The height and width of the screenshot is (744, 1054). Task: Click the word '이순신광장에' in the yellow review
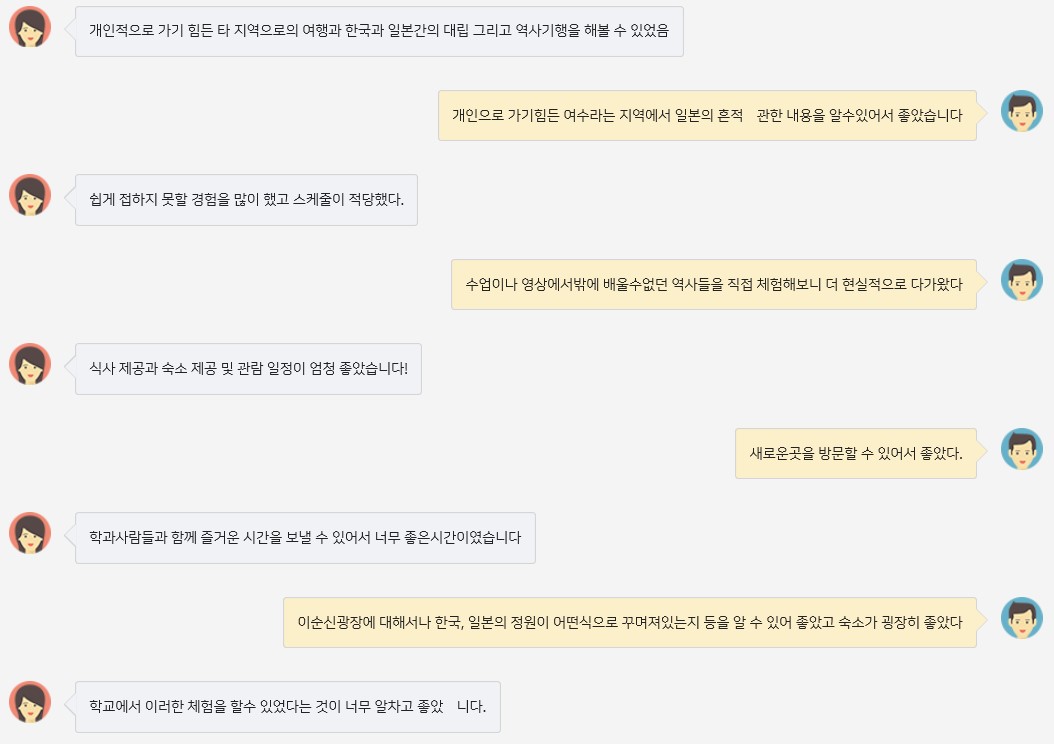tap(336, 623)
